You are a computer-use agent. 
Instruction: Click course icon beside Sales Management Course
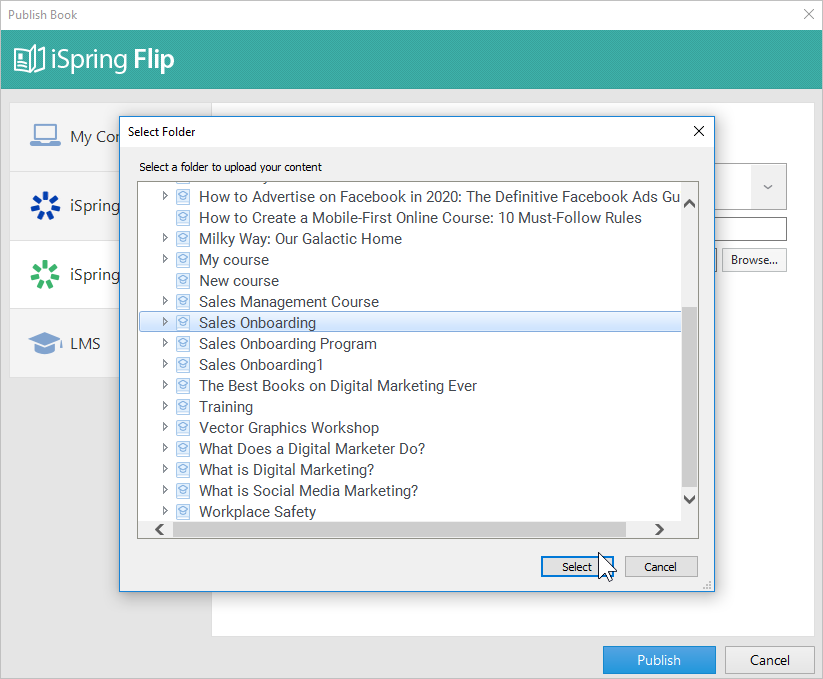[183, 301]
